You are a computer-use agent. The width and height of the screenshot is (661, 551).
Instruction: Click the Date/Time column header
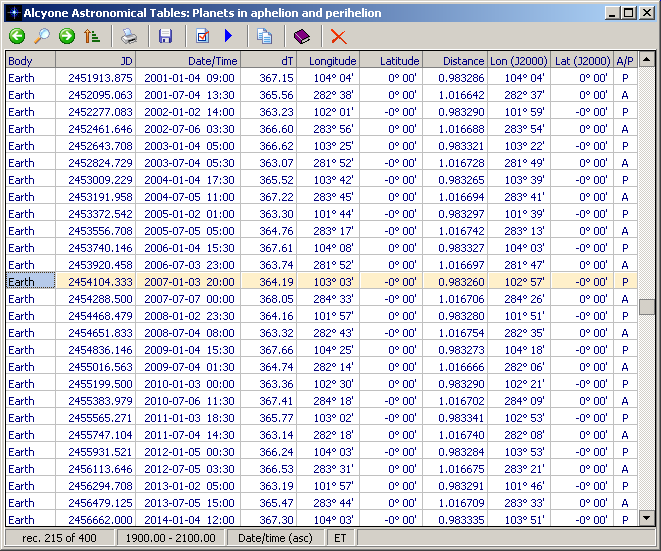187,60
